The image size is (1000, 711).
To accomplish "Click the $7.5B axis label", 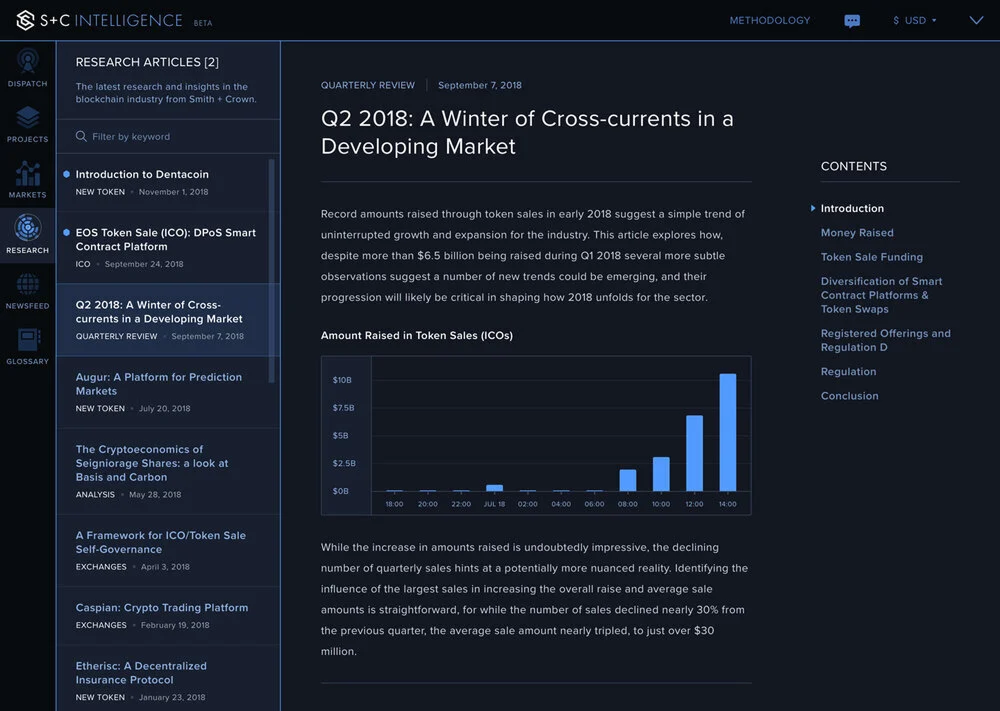I will pos(343,408).
